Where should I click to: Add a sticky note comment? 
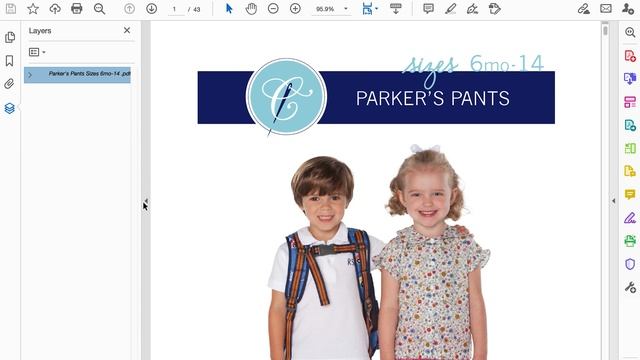point(428,9)
